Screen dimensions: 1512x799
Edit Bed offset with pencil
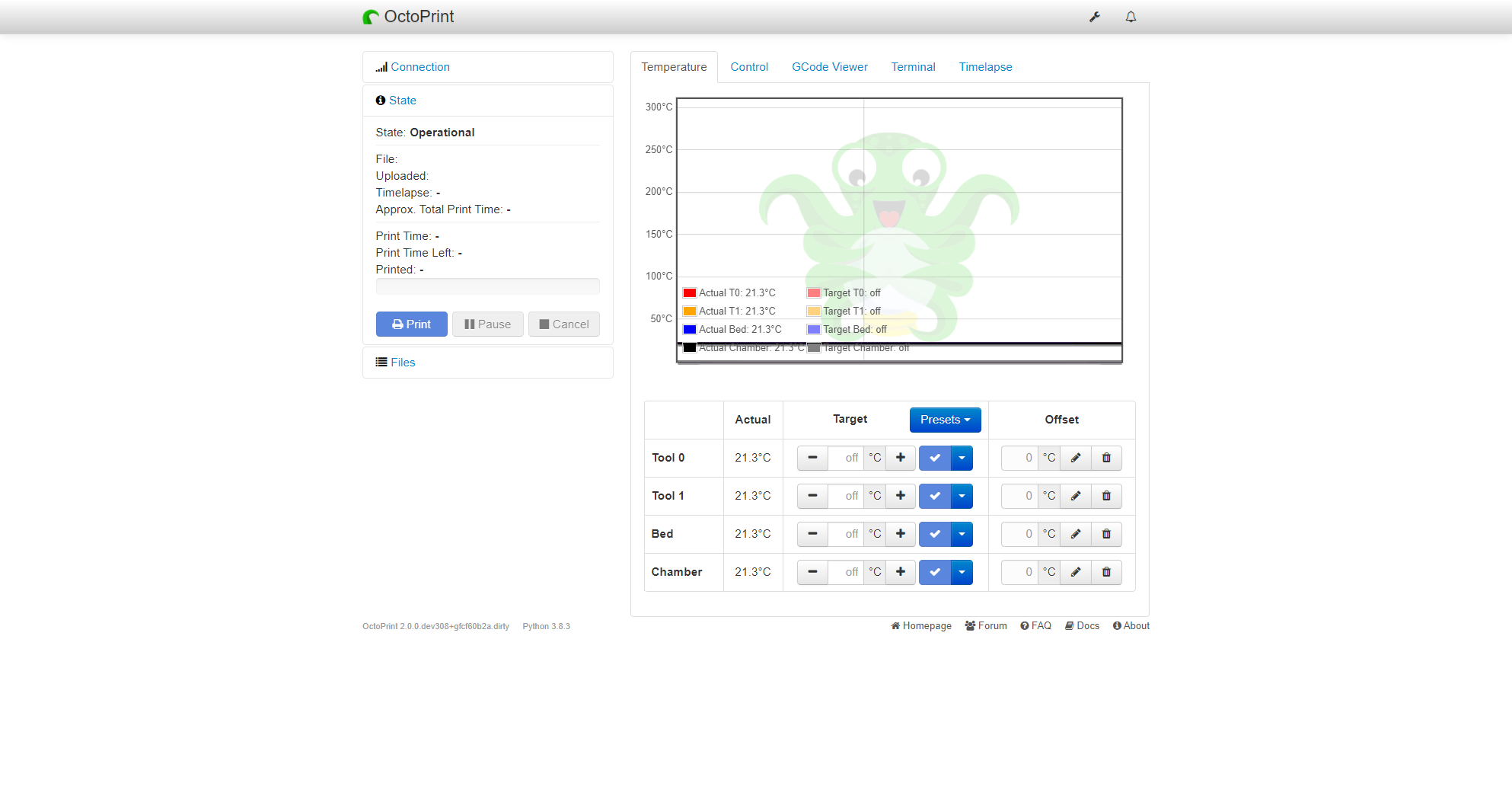tap(1076, 534)
